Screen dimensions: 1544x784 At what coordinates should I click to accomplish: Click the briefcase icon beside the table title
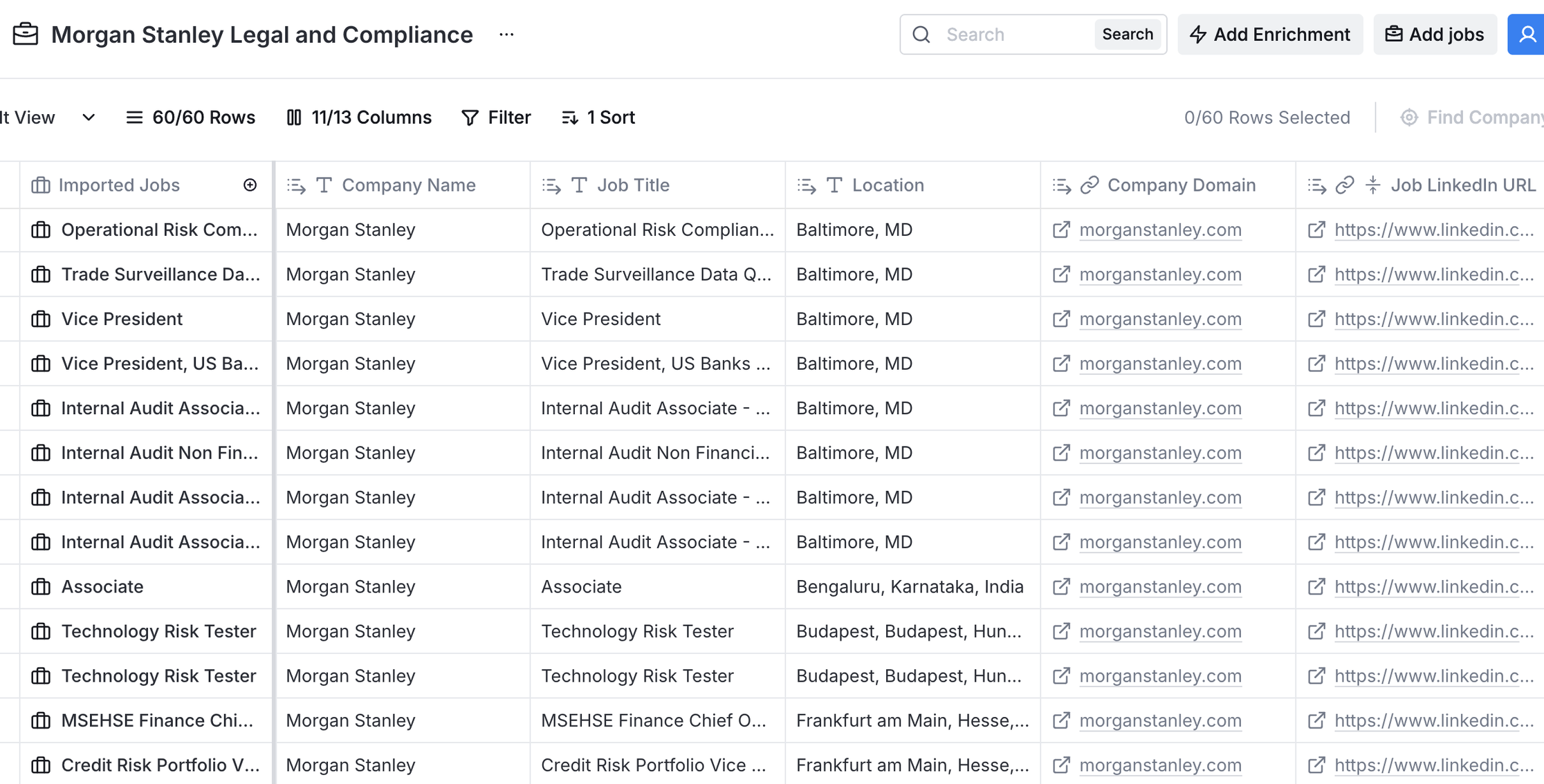pos(26,34)
